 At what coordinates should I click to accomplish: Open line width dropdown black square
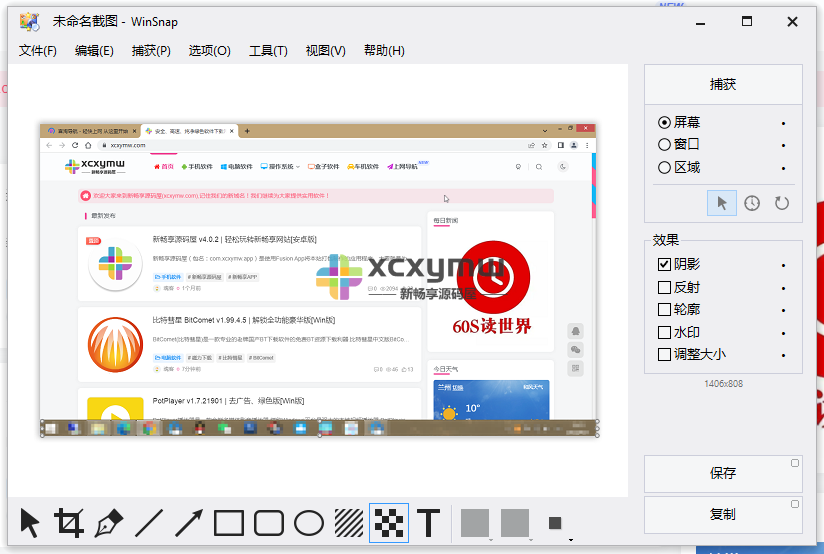coord(555,523)
